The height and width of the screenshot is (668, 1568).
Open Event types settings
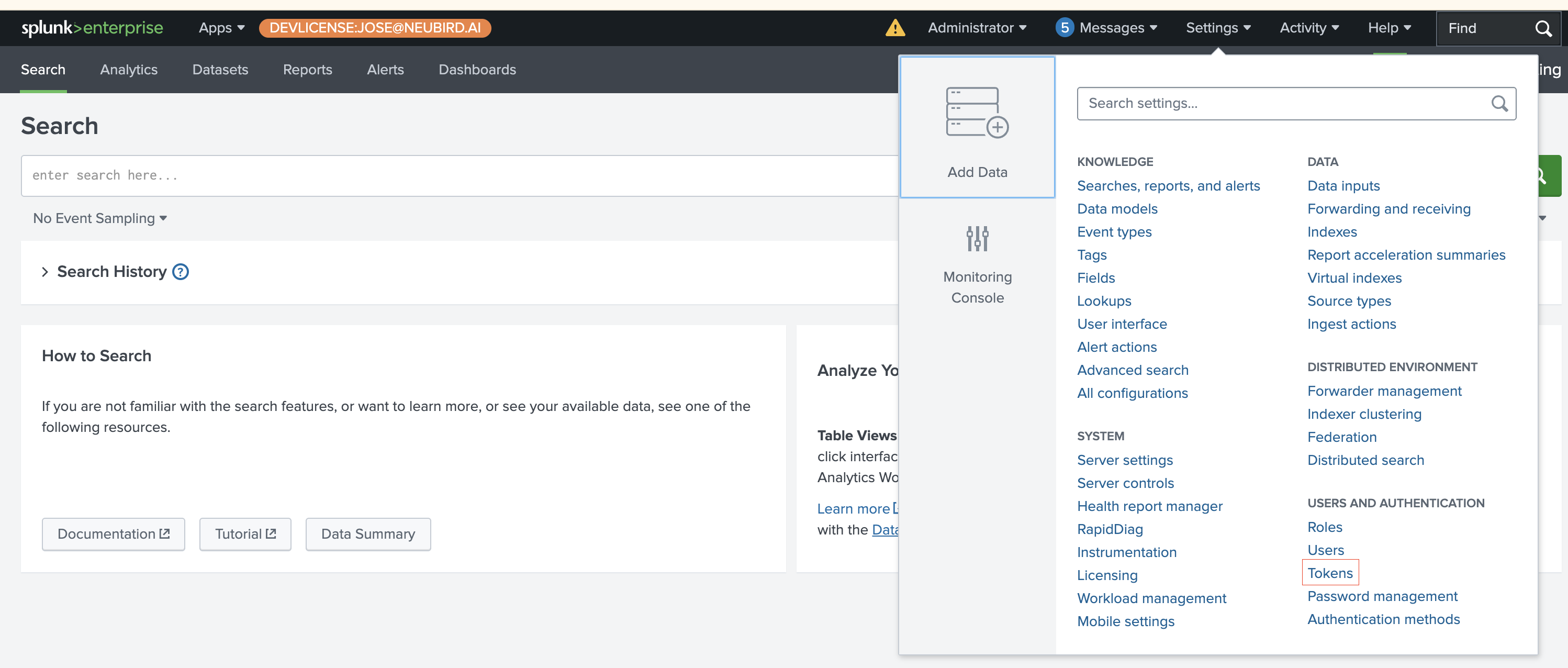pos(1114,232)
